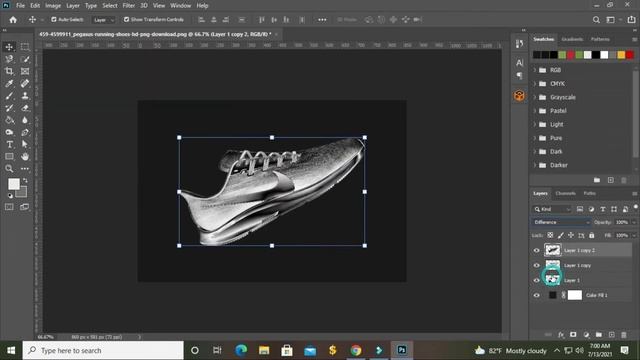This screenshot has width=640, height=360.
Task: Hide the Layer 1 copy layer
Action: click(x=536, y=266)
